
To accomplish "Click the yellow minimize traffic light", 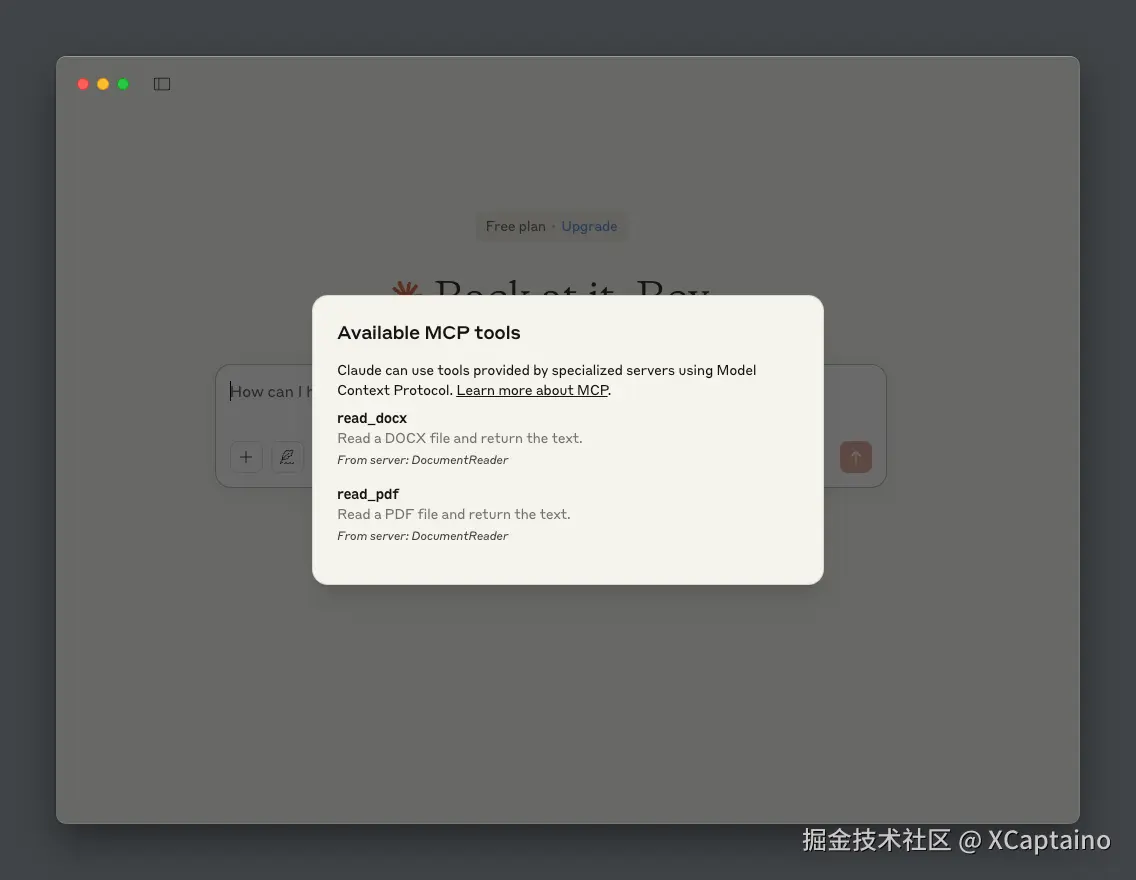I will [102, 84].
